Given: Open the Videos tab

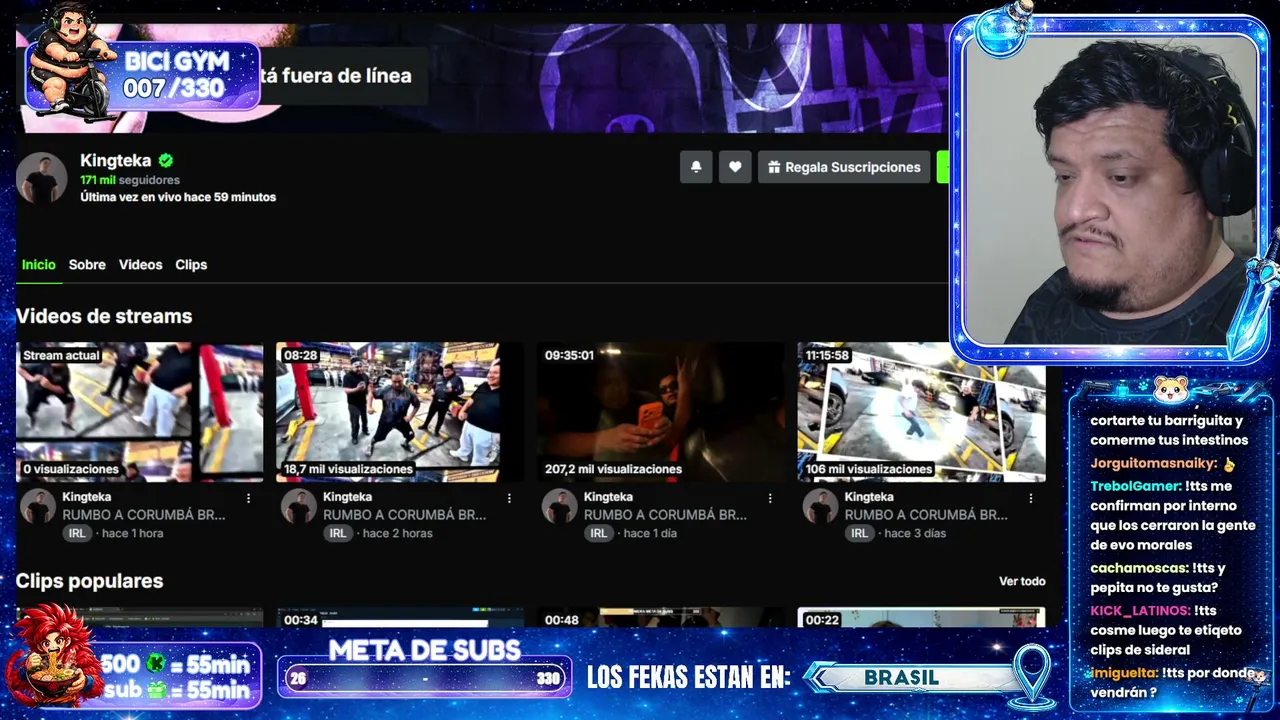Looking at the screenshot, I should pos(140,265).
